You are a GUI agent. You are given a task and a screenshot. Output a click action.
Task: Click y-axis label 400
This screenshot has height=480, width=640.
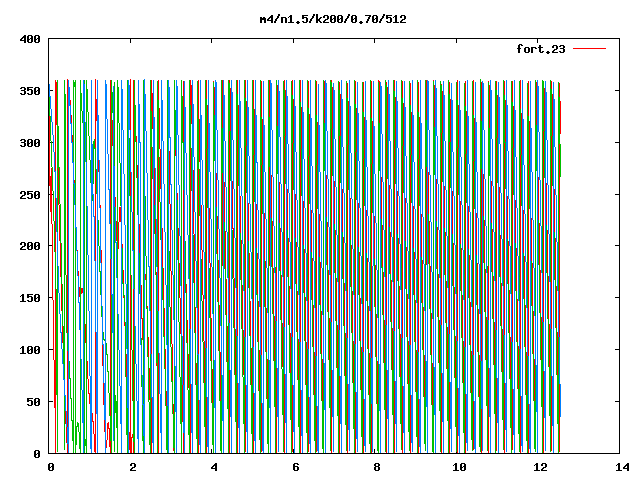point(30,39)
